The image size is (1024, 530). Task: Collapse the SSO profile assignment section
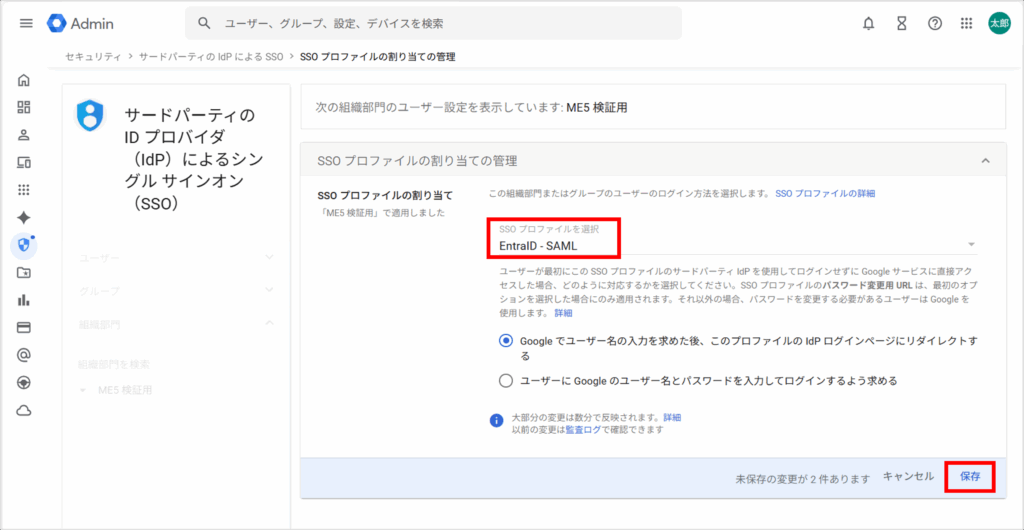(985, 161)
